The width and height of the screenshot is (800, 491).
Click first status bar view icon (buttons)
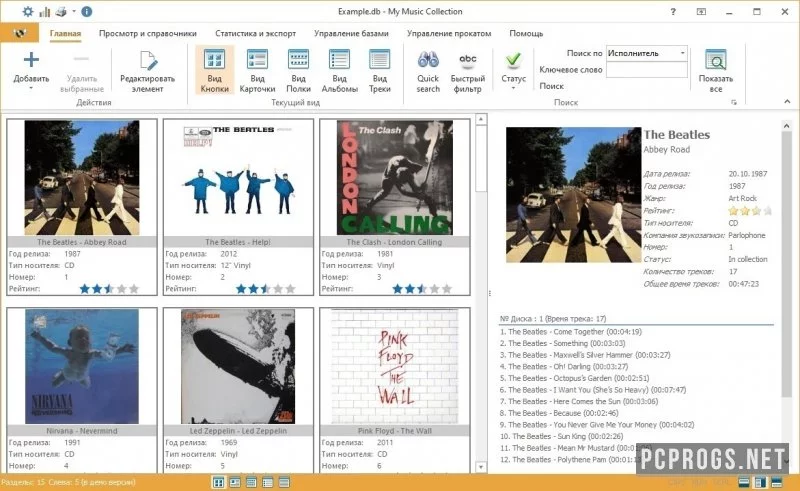(218, 482)
